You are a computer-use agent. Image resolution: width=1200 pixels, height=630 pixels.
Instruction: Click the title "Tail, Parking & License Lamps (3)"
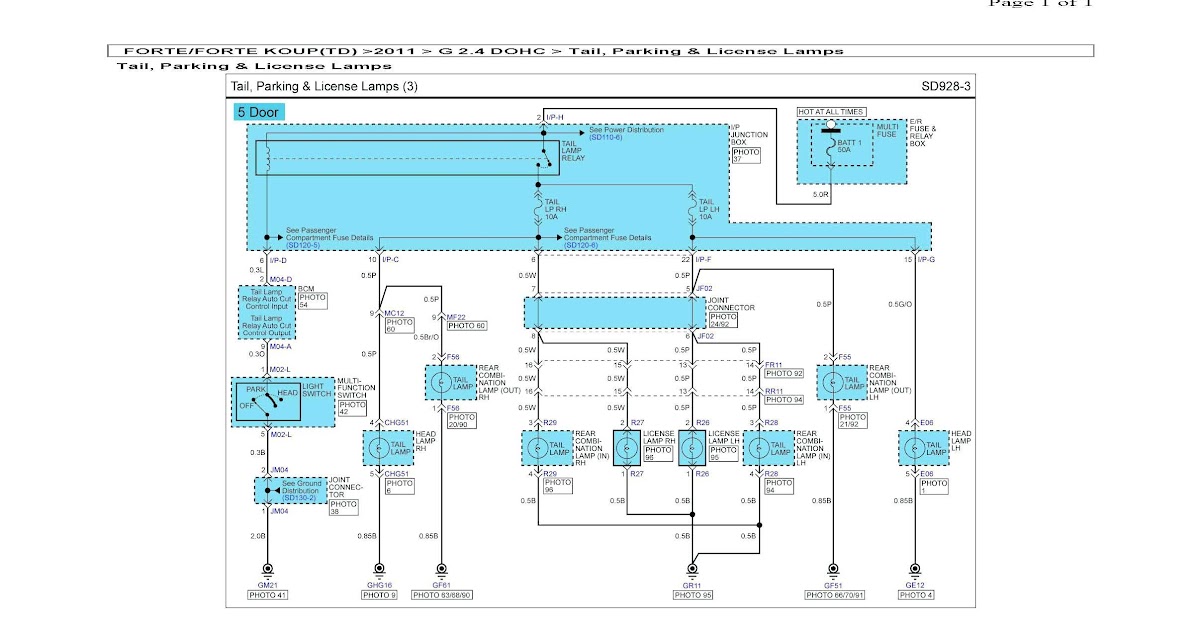pyautogui.click(x=324, y=87)
